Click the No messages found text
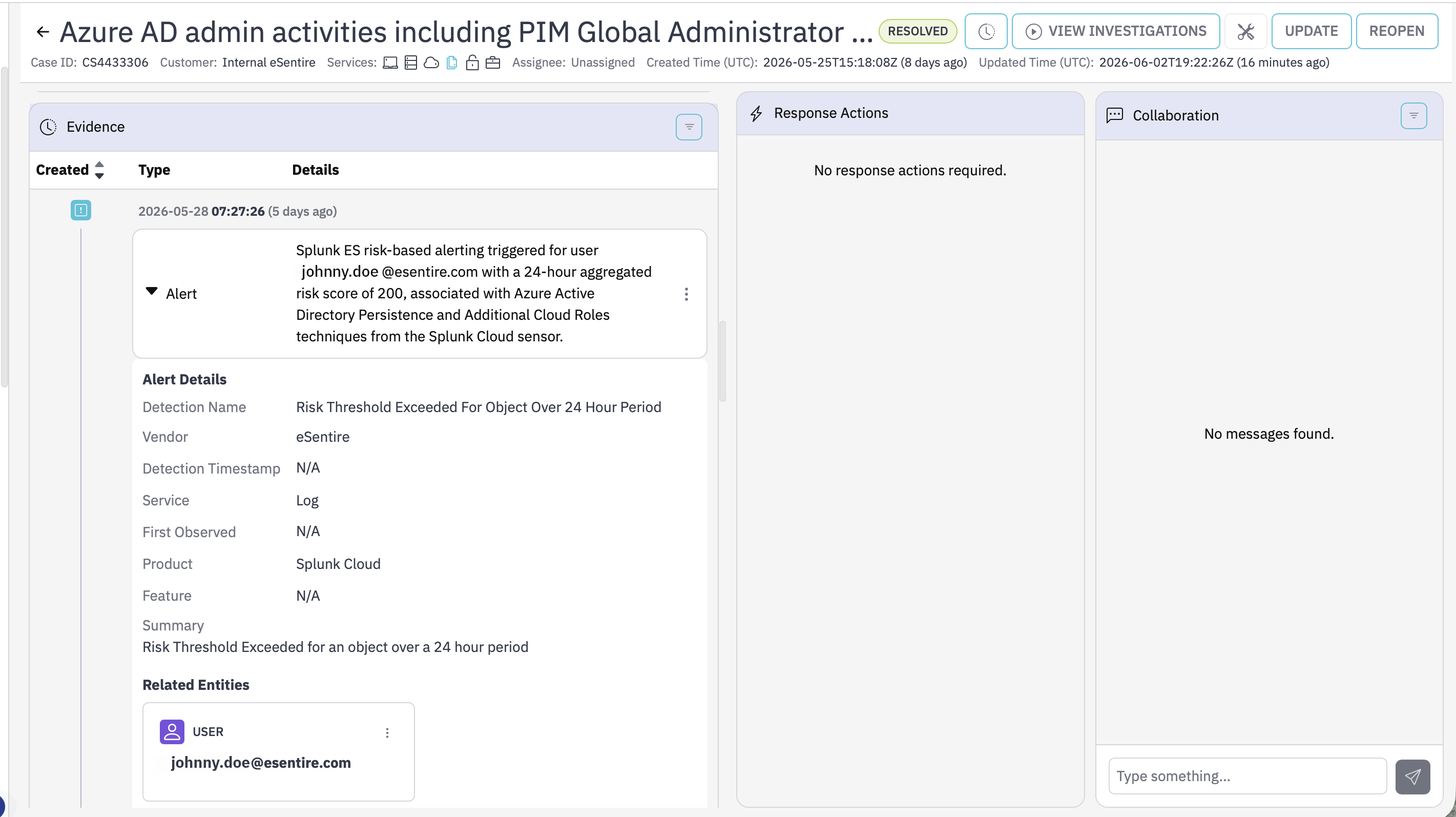The image size is (1456, 817). click(x=1268, y=434)
